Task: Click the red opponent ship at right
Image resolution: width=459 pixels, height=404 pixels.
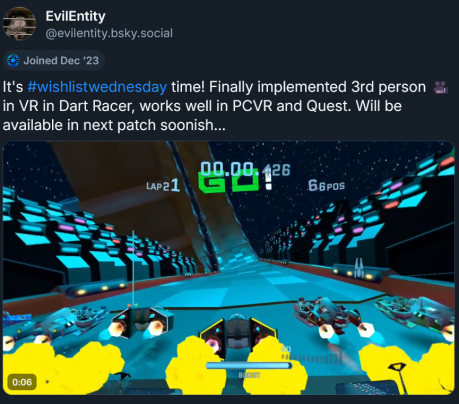Action: pyautogui.click(x=327, y=313)
